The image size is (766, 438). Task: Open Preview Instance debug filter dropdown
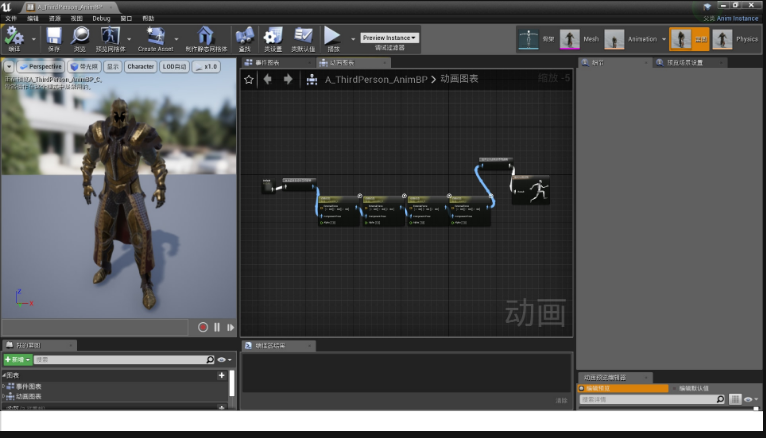coord(389,38)
